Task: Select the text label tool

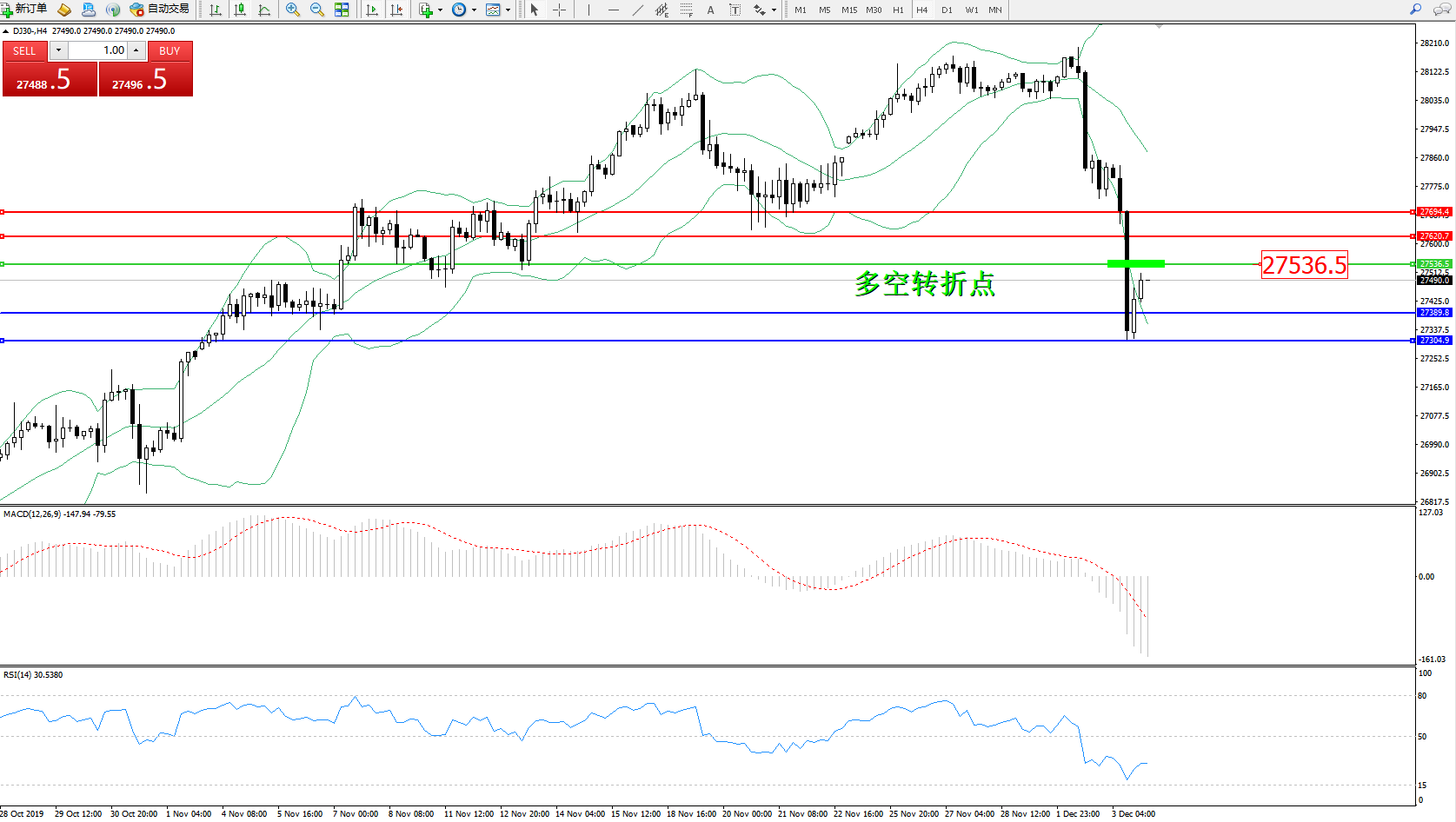Action: click(710, 10)
